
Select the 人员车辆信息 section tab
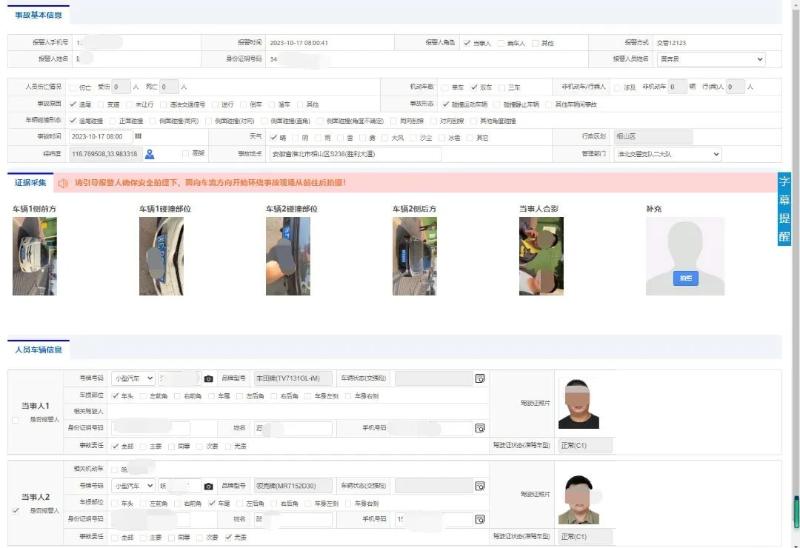coord(39,349)
